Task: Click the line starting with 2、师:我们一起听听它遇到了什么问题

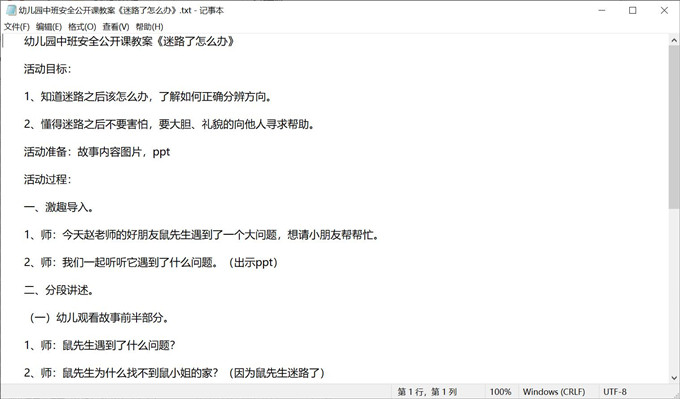Action: (151, 262)
